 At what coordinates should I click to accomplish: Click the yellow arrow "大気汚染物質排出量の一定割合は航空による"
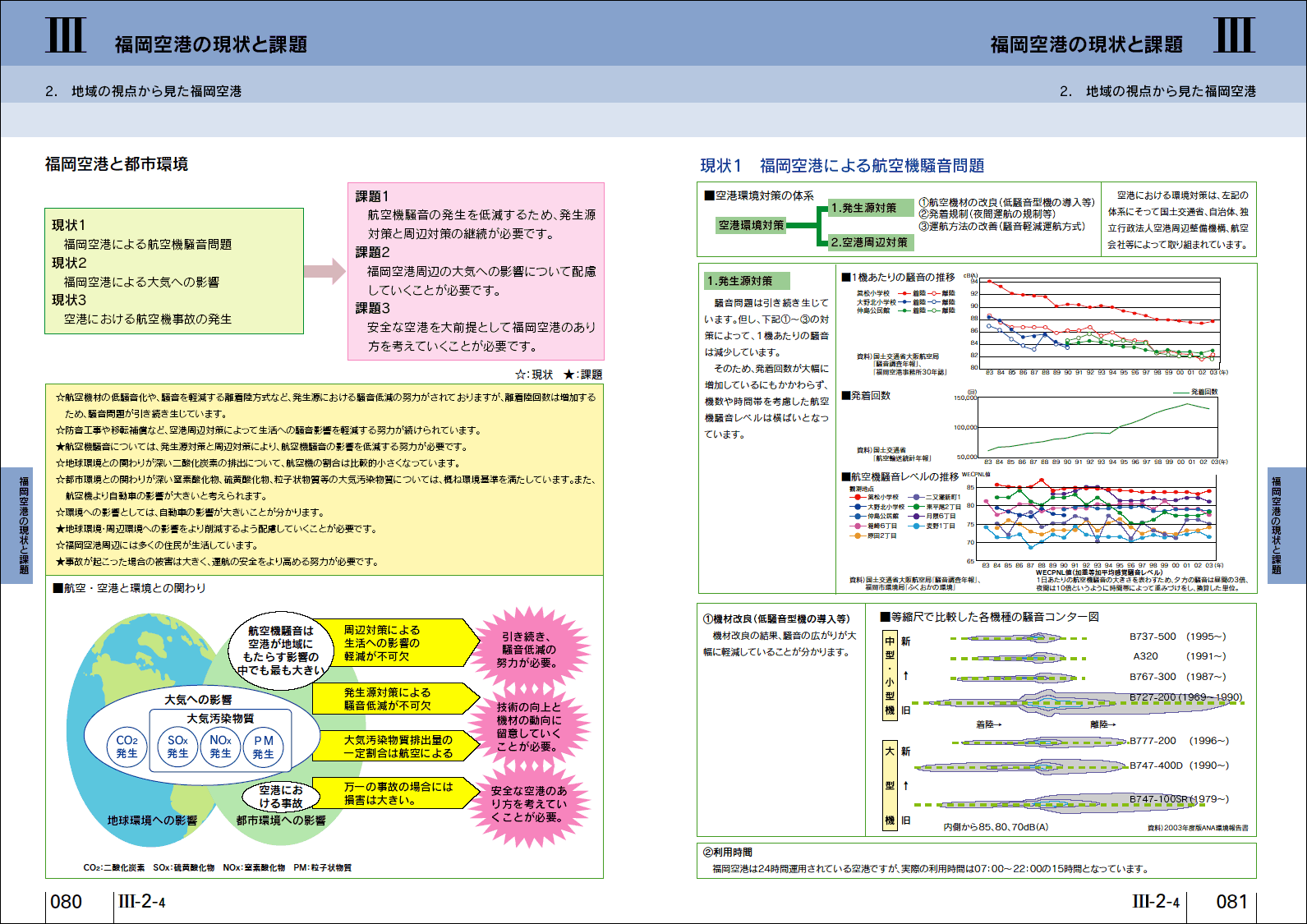(396, 746)
